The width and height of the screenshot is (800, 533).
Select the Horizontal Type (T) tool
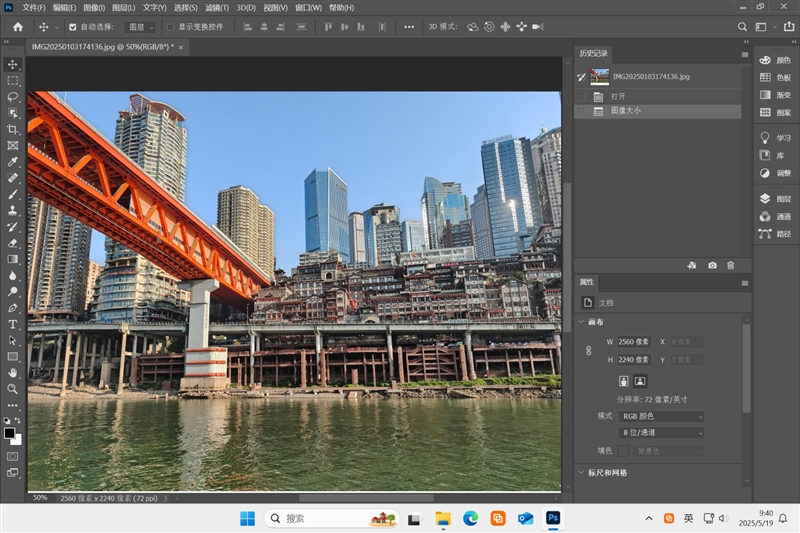click(x=13, y=324)
